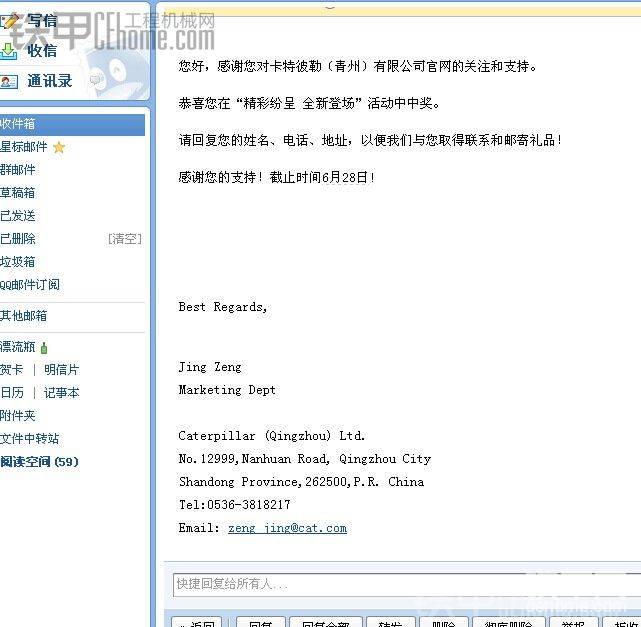Click the 回复全部 reply-all button
The width and height of the screenshot is (641, 627).
[326, 622]
